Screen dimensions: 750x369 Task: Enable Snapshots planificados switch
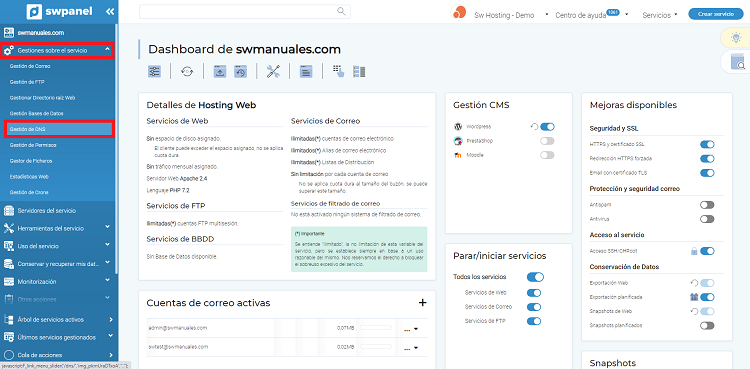point(707,325)
